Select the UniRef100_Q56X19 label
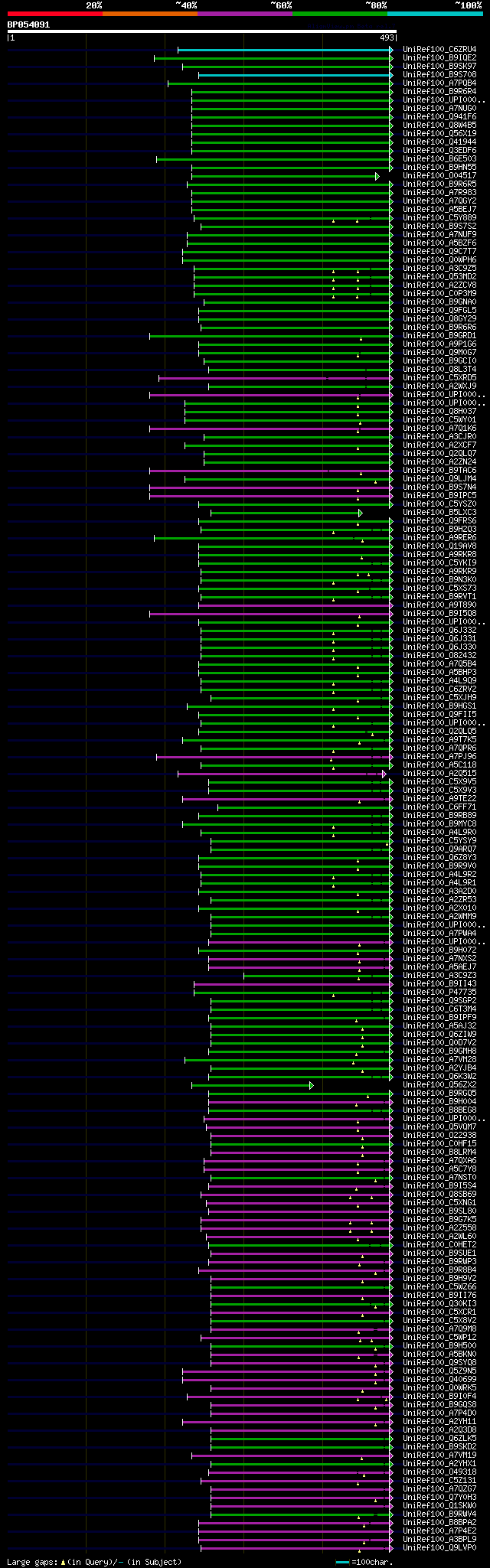The width and height of the screenshot is (490, 1568). pyautogui.click(x=439, y=134)
